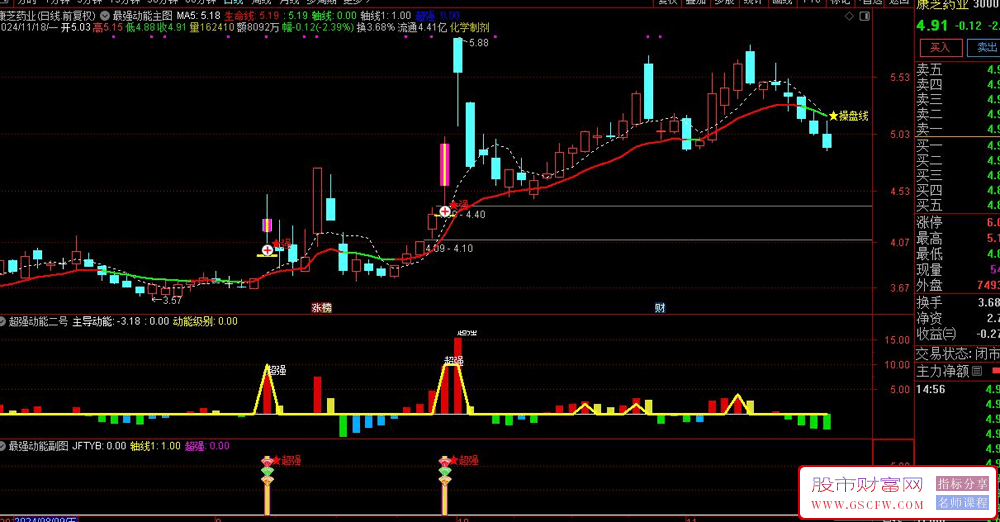Click the 化学制剂 sector label

[470, 27]
